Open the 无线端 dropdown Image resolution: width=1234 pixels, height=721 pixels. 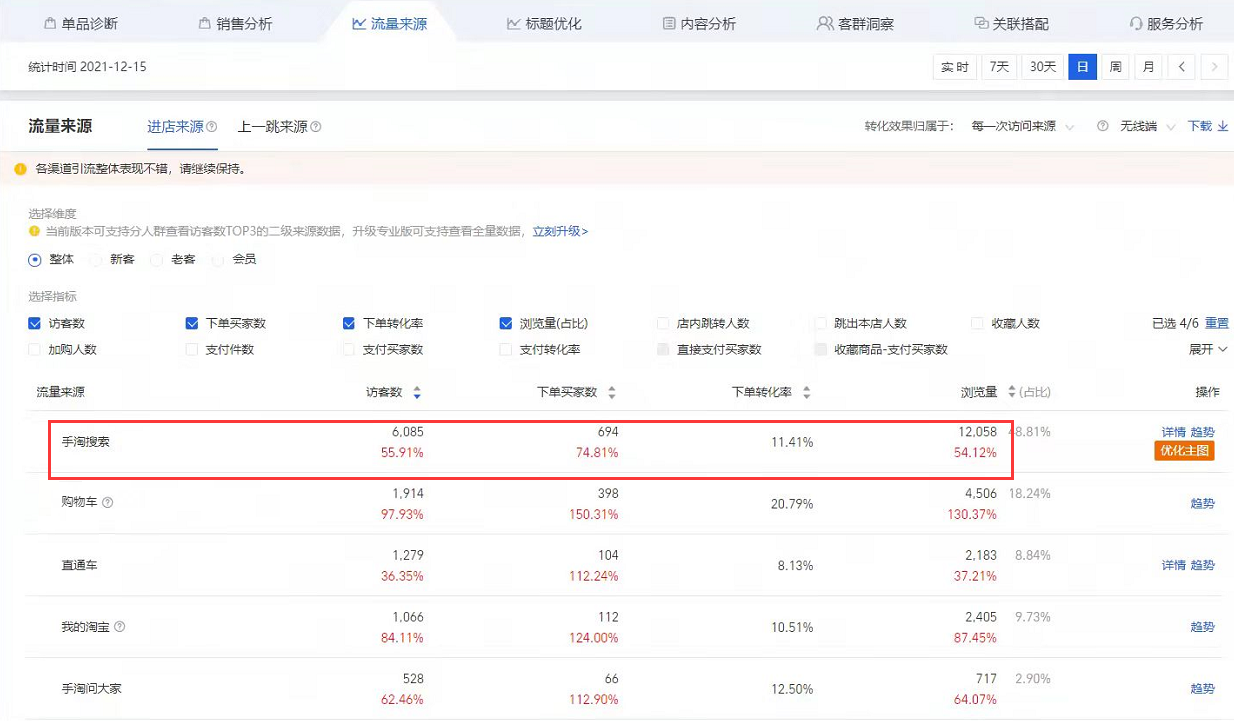[x=1147, y=126]
